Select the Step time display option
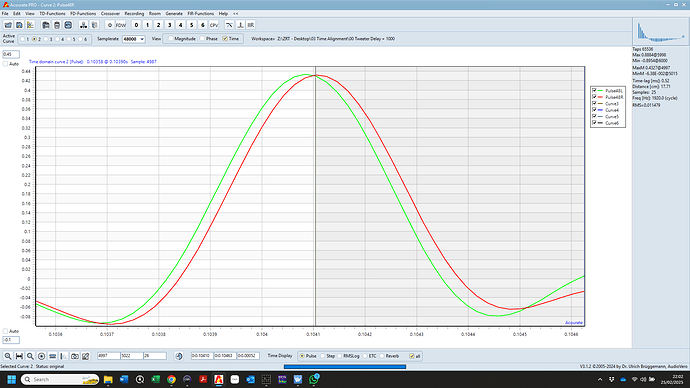690x388 pixels. pos(323,356)
